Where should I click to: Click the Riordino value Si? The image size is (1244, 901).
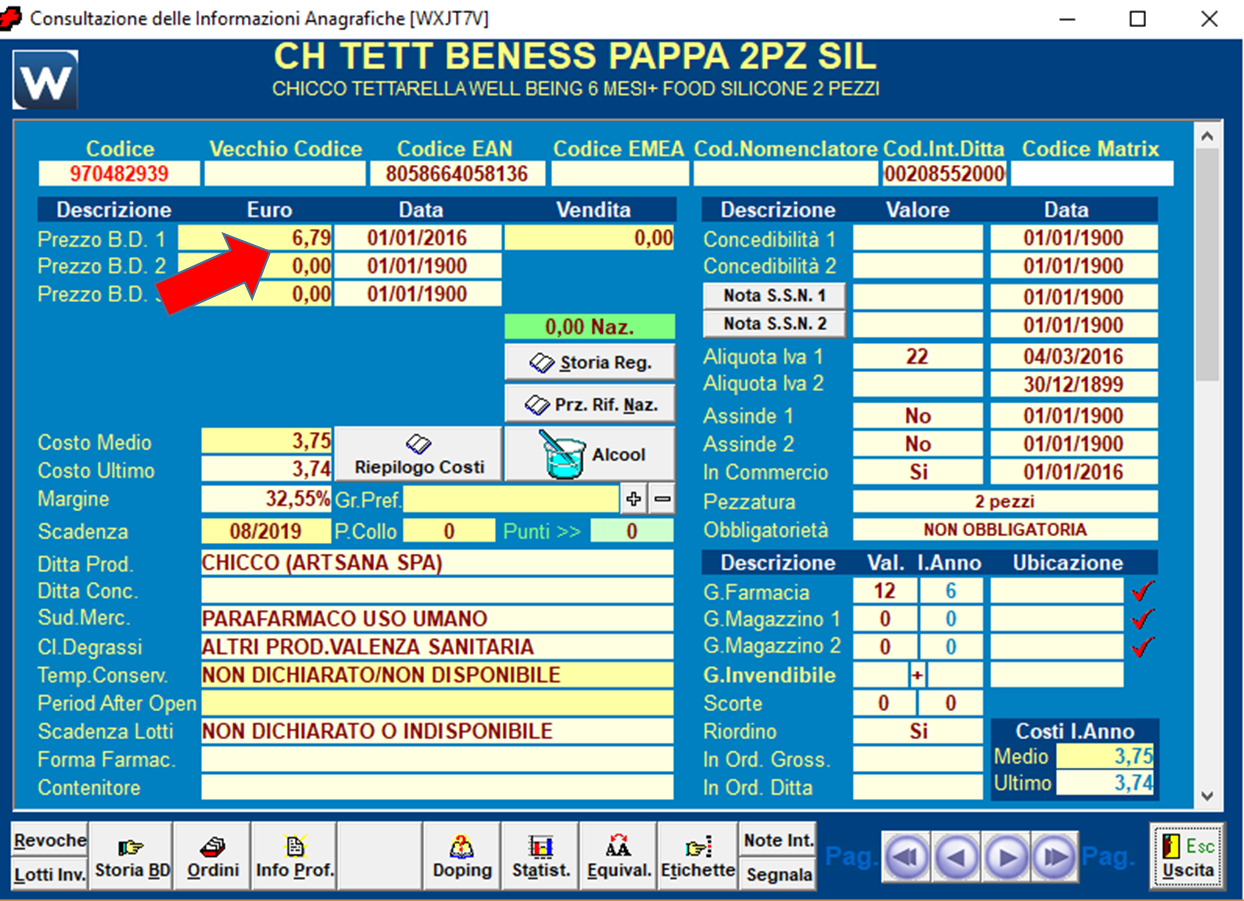[x=918, y=731]
